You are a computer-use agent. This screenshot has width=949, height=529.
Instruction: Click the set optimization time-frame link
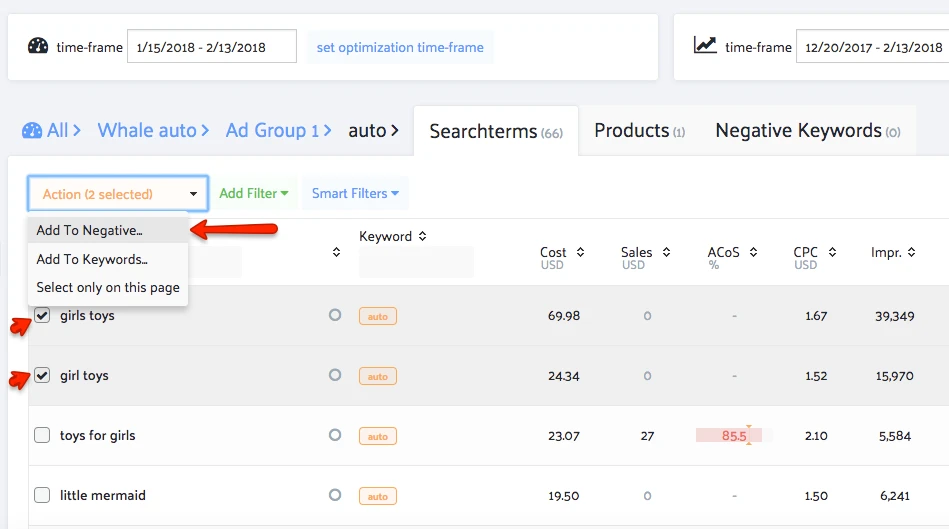pyautogui.click(x=400, y=47)
